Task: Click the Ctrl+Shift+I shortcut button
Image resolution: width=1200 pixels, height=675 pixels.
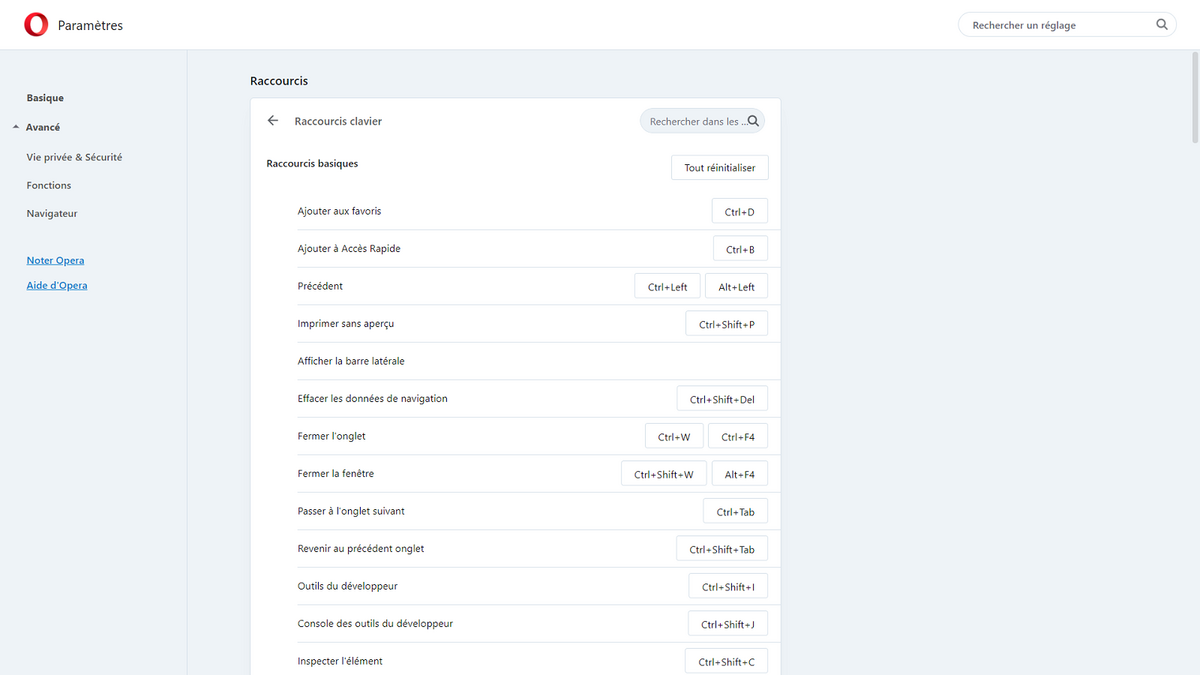Action: tap(728, 586)
